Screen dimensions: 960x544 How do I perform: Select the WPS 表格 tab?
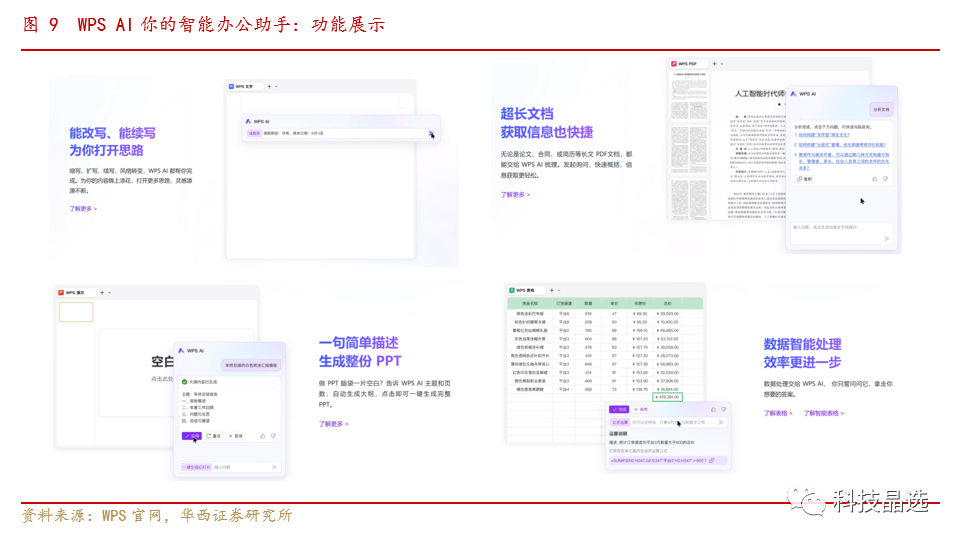pyautogui.click(x=525, y=290)
